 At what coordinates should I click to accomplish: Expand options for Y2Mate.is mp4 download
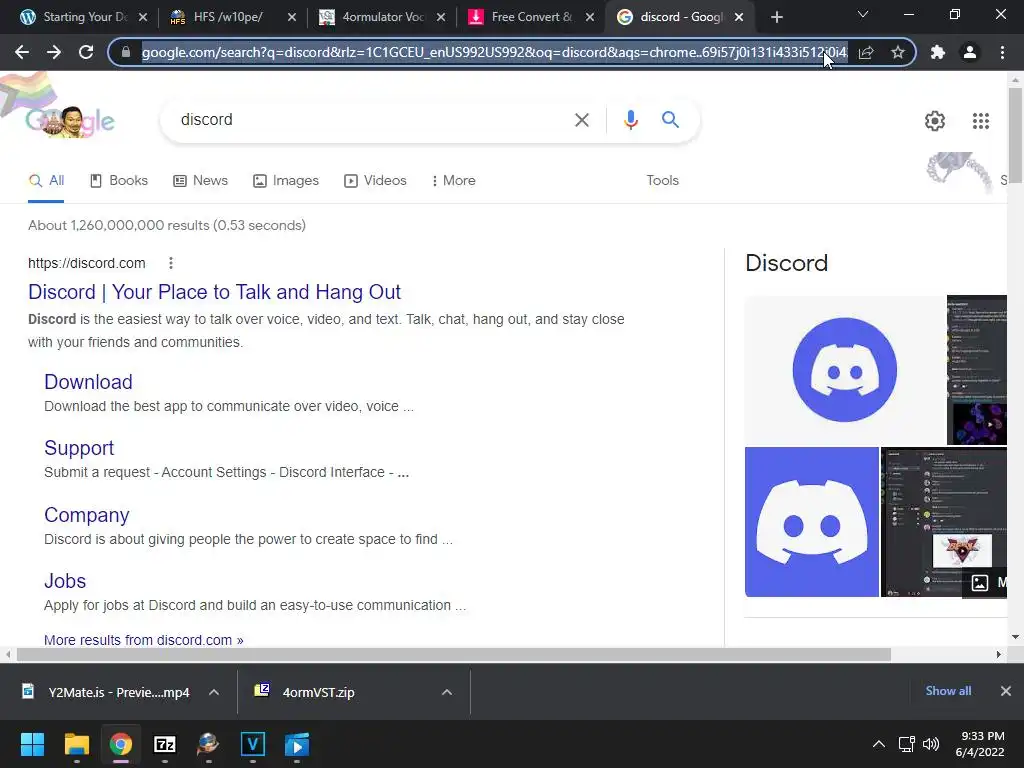[214, 692]
